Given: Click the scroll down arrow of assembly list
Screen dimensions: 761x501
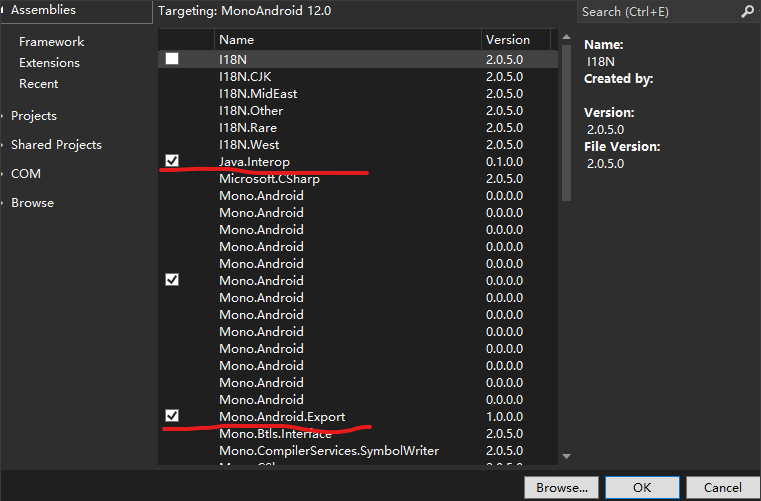Looking at the screenshot, I should [566, 456].
